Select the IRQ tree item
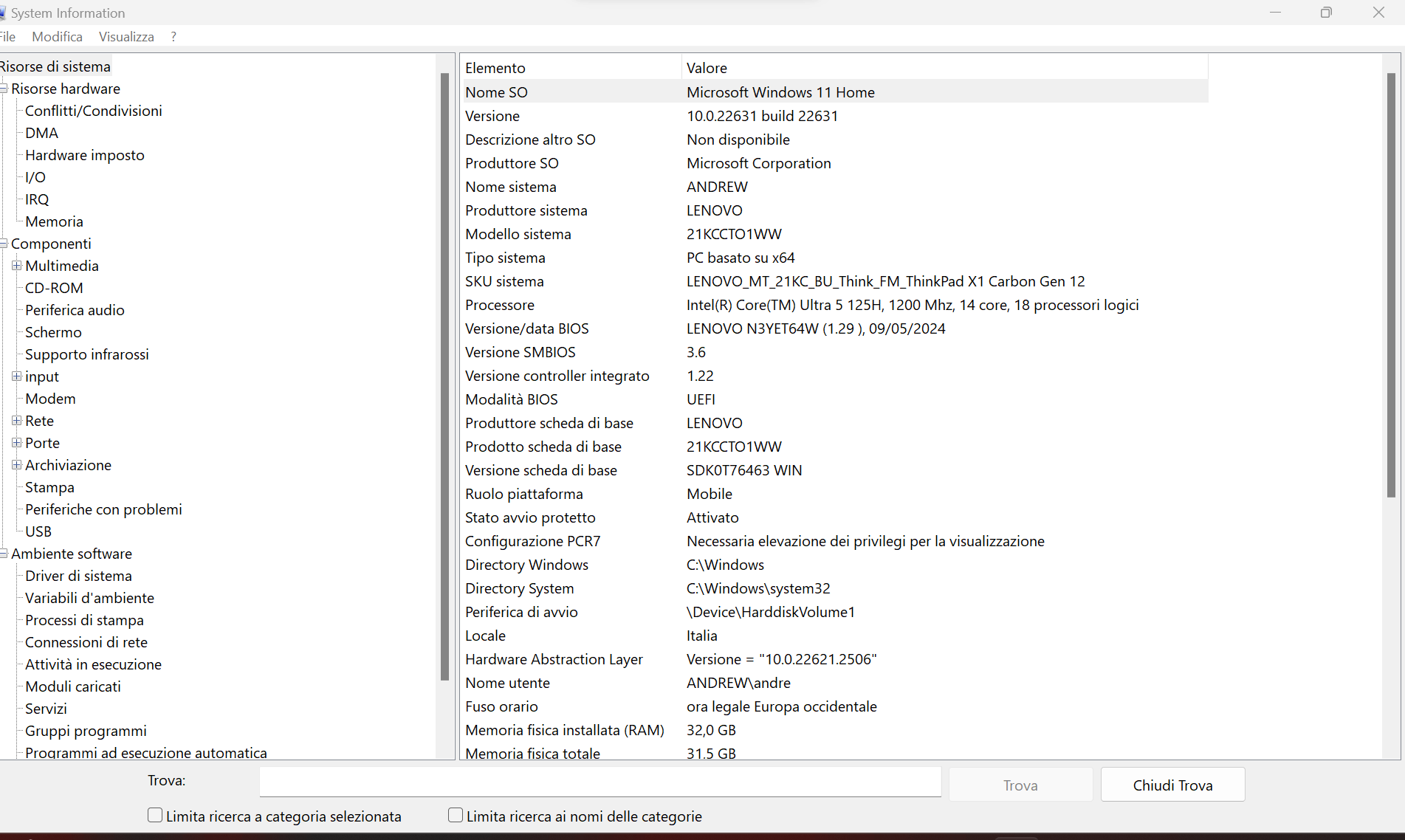The width and height of the screenshot is (1405, 840). click(x=37, y=199)
